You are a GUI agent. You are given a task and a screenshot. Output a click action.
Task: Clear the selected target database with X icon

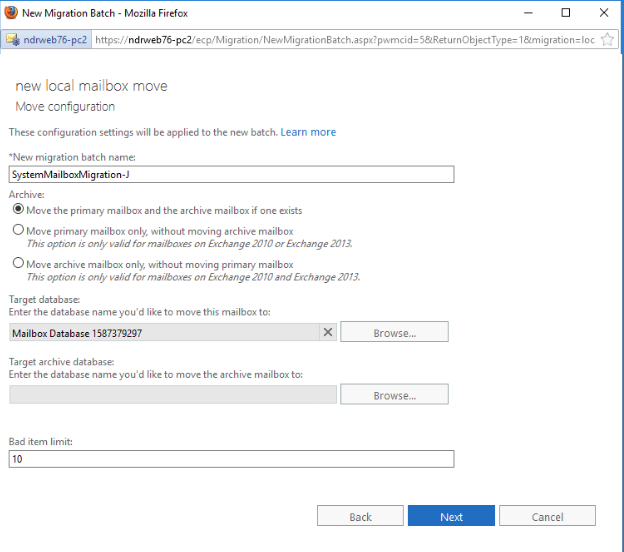[x=328, y=332]
